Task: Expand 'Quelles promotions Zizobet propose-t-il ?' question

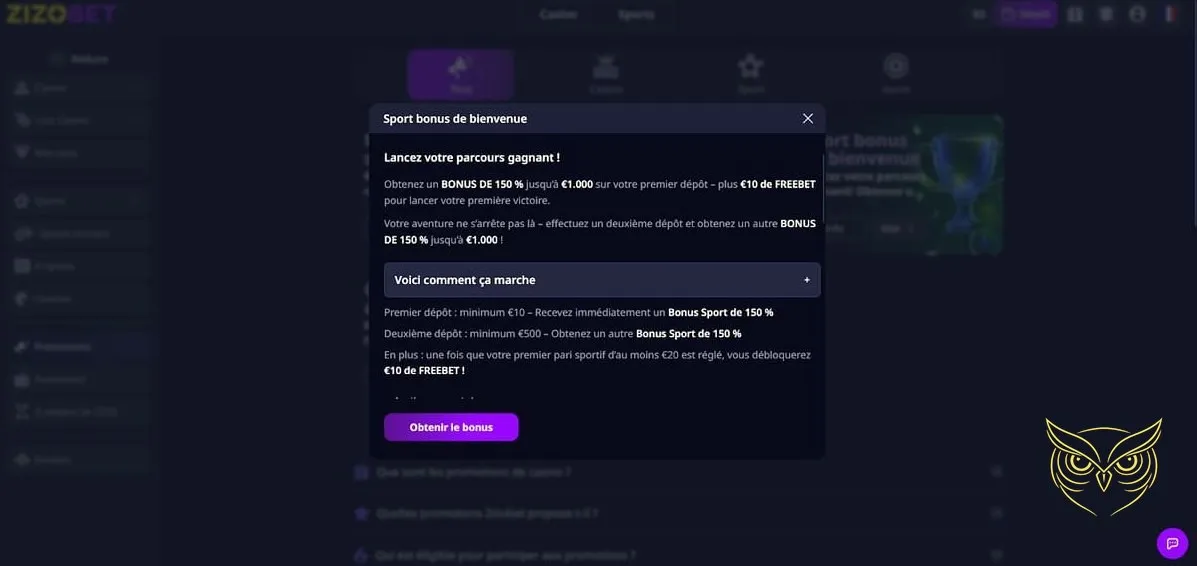Action: 486,513
